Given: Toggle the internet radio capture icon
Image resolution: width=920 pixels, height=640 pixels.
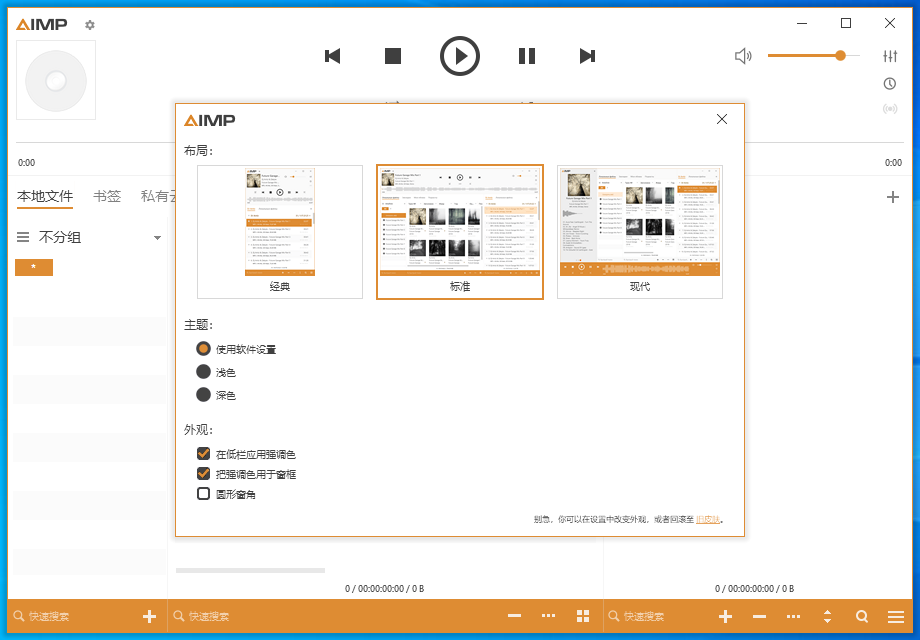Looking at the screenshot, I should (x=890, y=109).
